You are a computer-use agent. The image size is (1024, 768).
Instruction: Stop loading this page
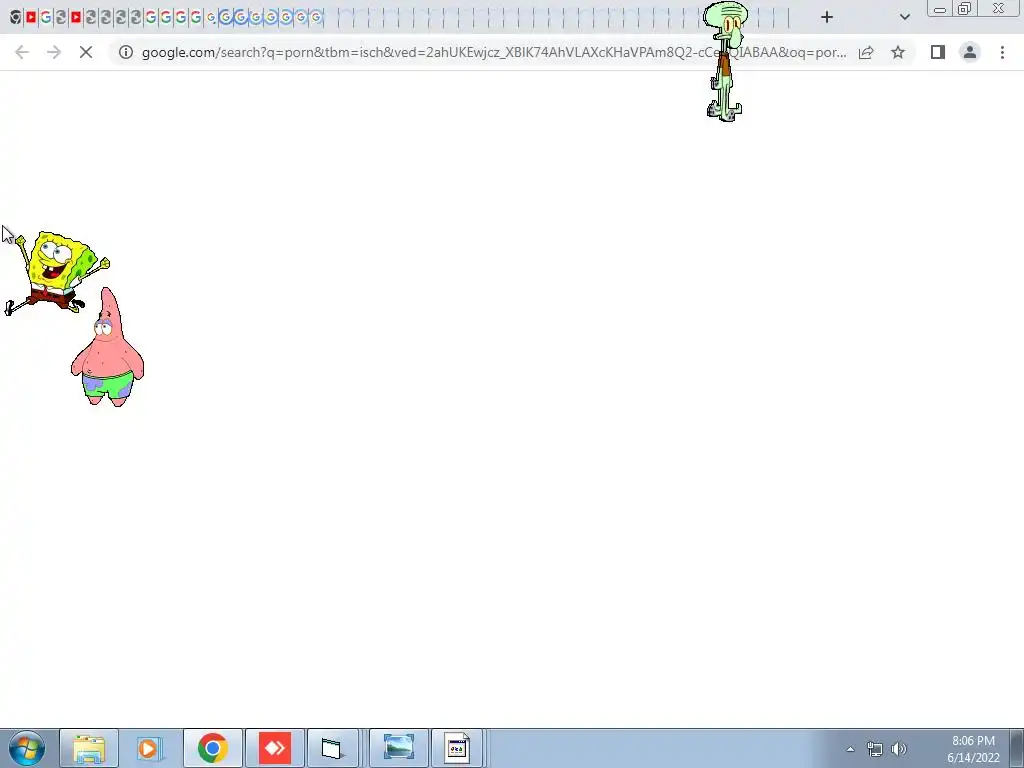(x=86, y=52)
